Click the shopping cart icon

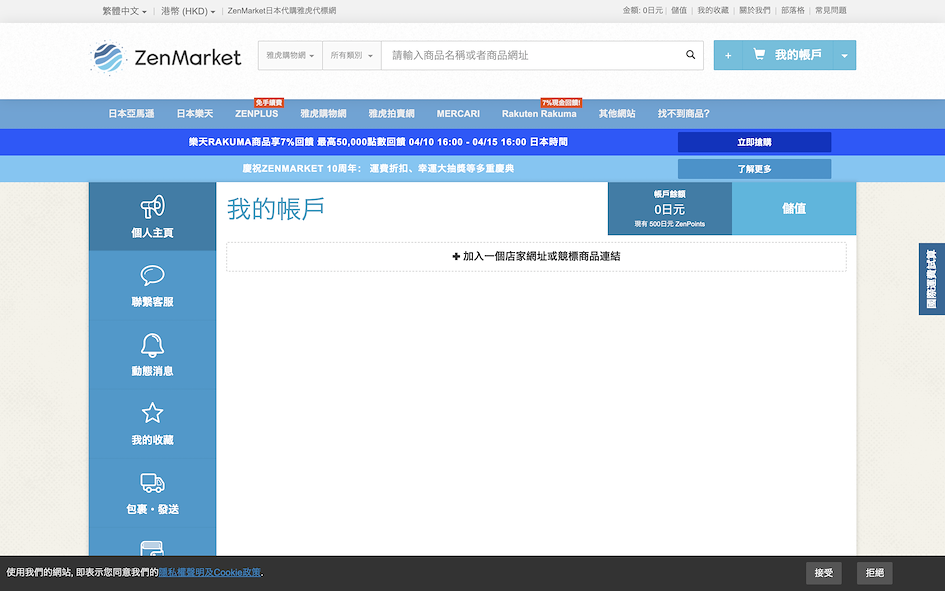click(x=759, y=55)
